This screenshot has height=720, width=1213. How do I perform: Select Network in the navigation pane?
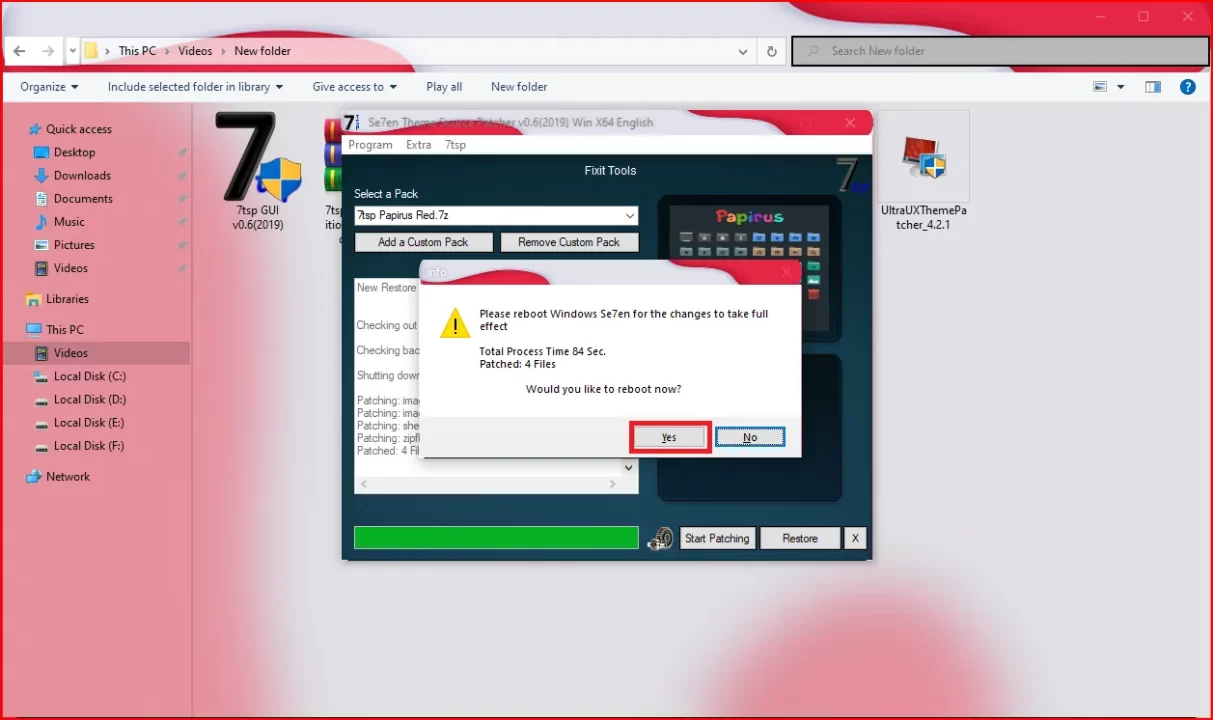[68, 476]
